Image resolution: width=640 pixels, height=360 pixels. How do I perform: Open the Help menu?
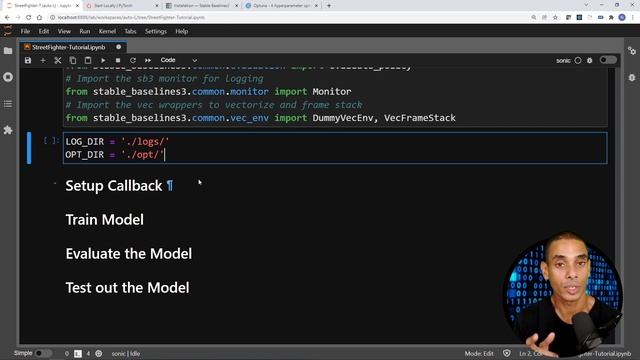pos(182,31)
